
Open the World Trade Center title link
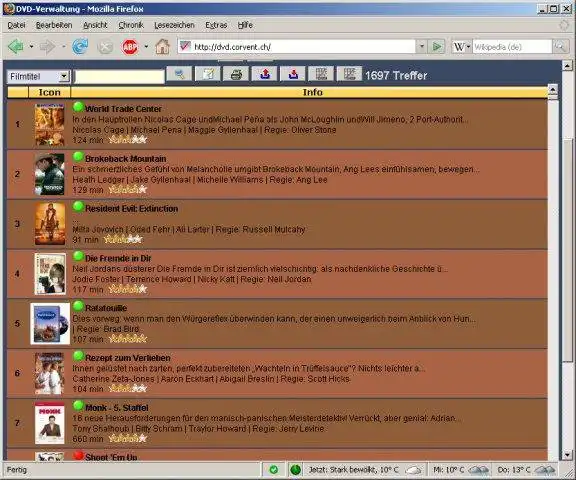tap(123, 109)
